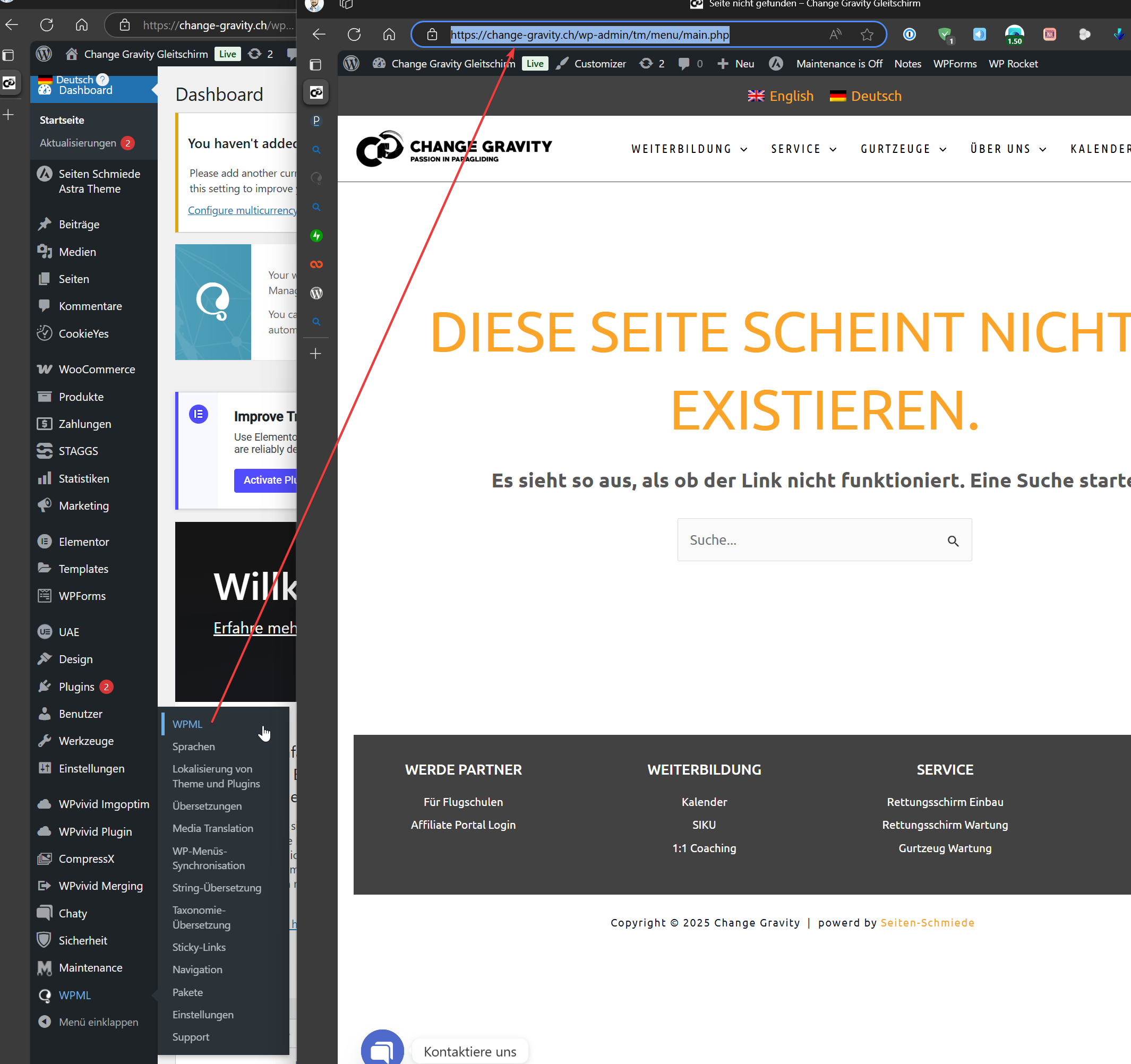Open the Deutsch language switcher in left admin bar

(65, 80)
